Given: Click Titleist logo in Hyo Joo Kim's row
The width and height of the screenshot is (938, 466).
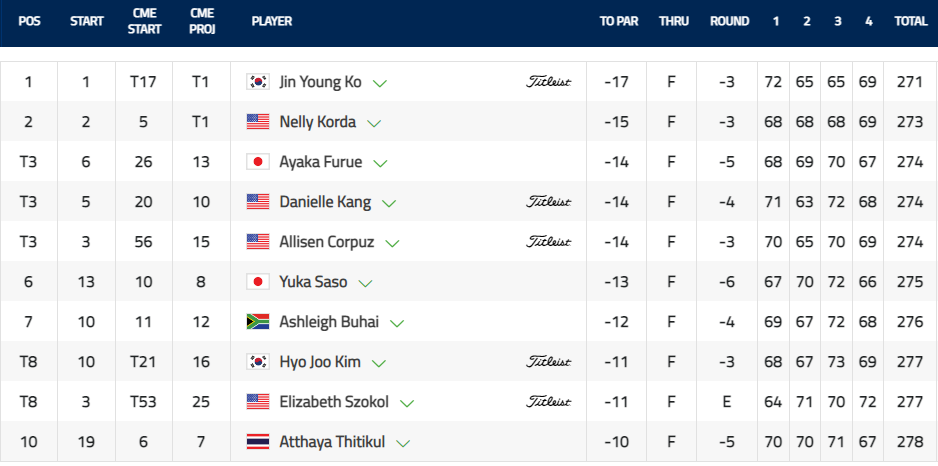Looking at the screenshot, I should pos(549,363).
